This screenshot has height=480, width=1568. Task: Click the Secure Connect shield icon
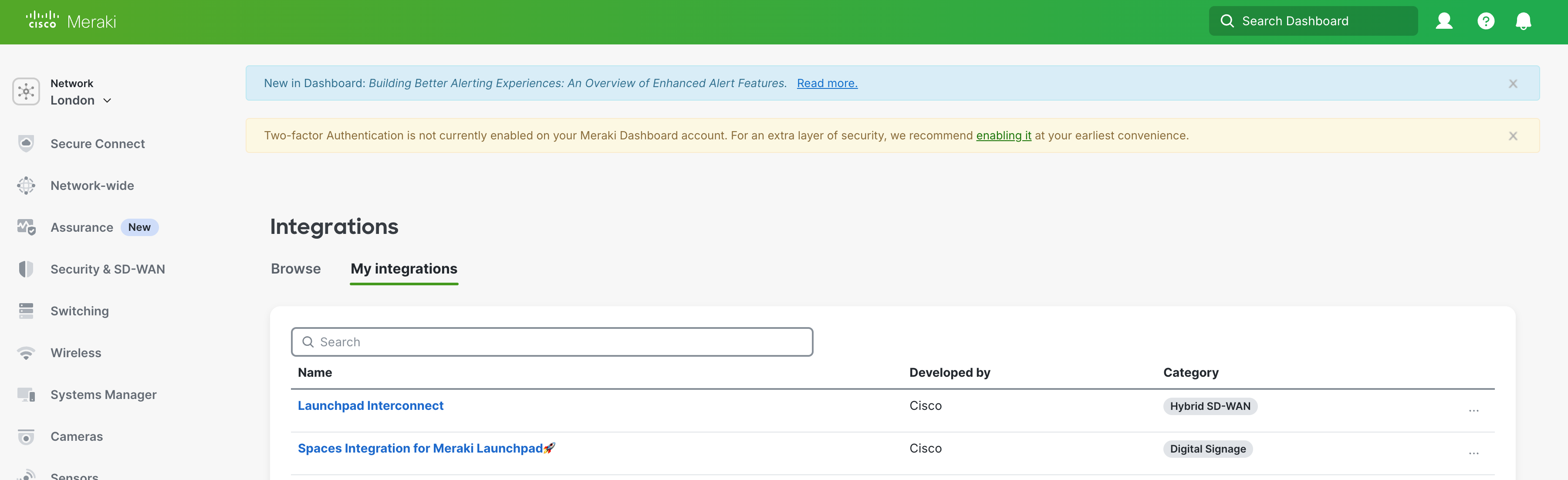(x=26, y=144)
